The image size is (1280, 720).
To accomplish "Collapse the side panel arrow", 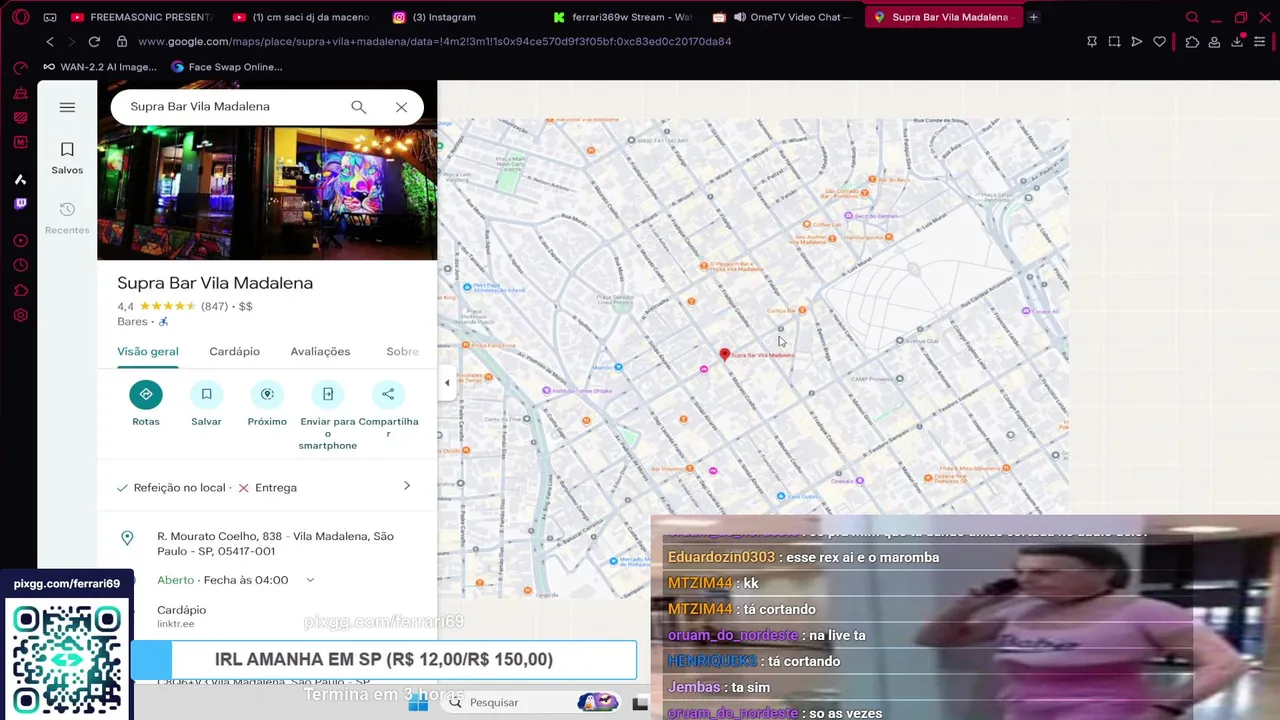I will pos(447,383).
